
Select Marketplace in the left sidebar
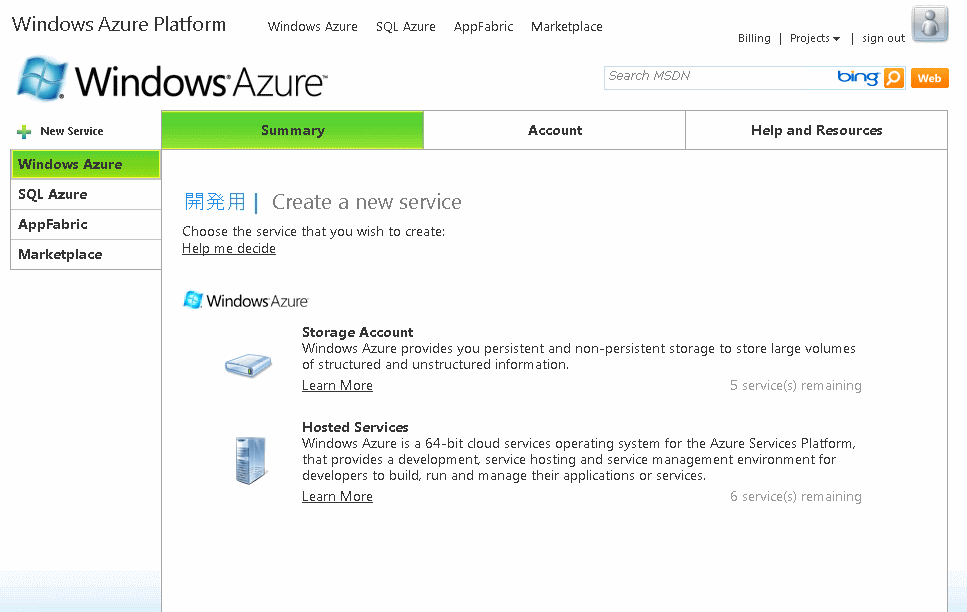pos(86,254)
